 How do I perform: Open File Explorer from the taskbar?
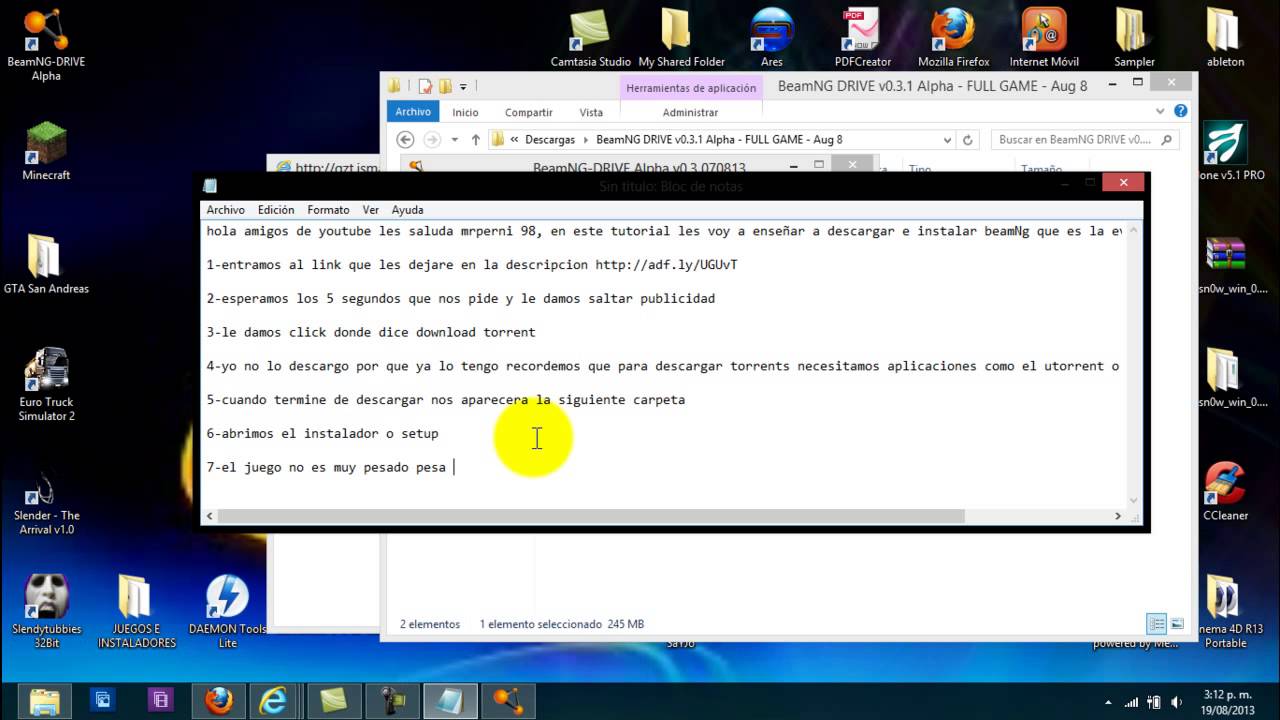click(45, 699)
